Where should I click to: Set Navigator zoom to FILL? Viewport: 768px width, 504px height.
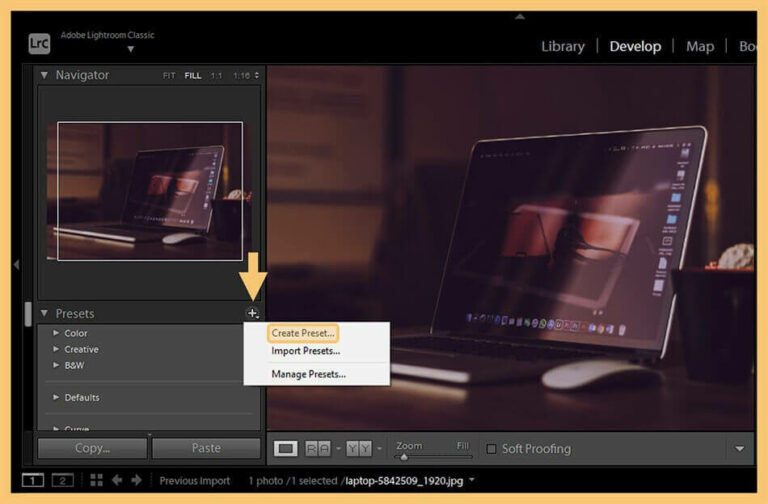192,75
